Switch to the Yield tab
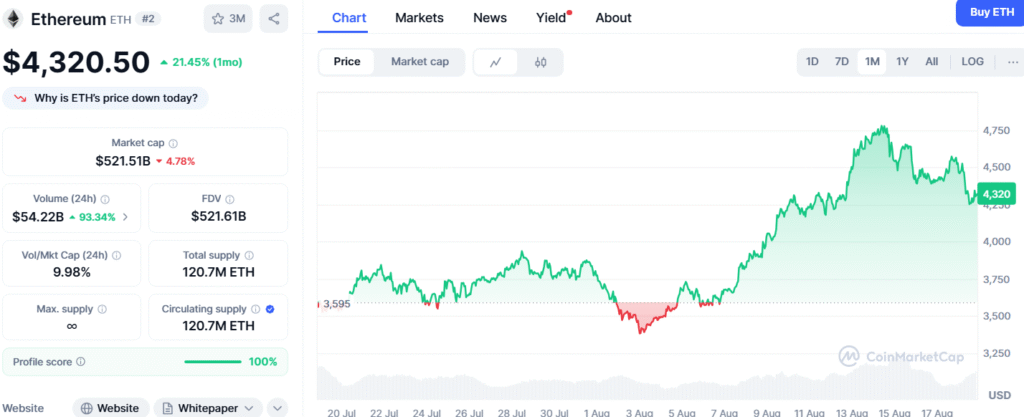The height and width of the screenshot is (417, 1024). coord(551,17)
